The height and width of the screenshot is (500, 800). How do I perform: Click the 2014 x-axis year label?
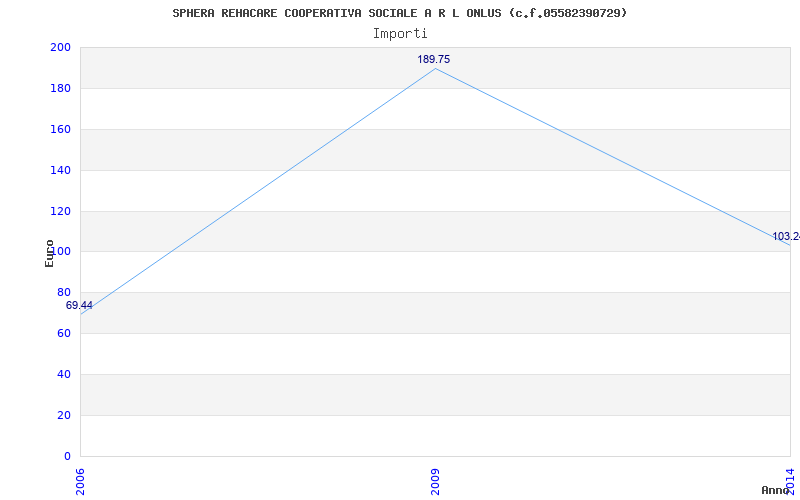pyautogui.click(x=790, y=482)
